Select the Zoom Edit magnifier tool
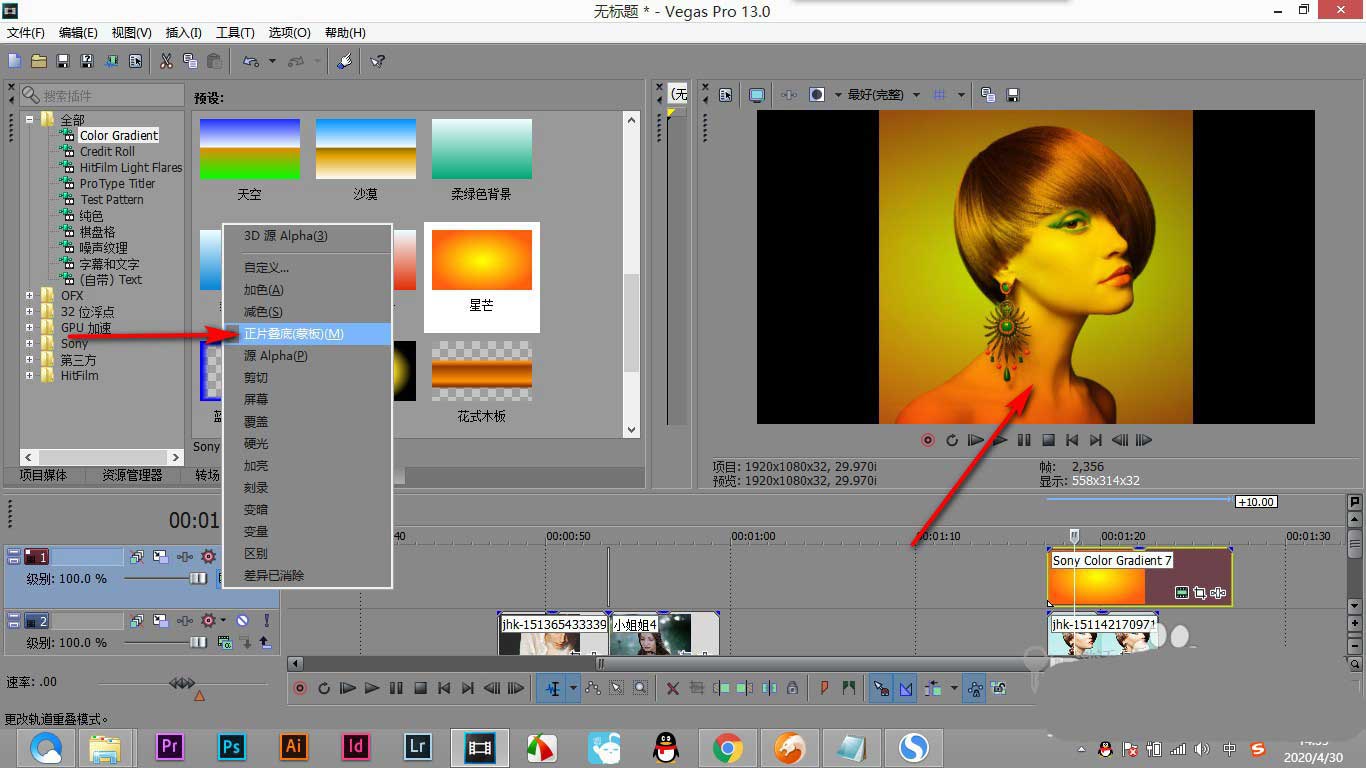 [x=641, y=688]
